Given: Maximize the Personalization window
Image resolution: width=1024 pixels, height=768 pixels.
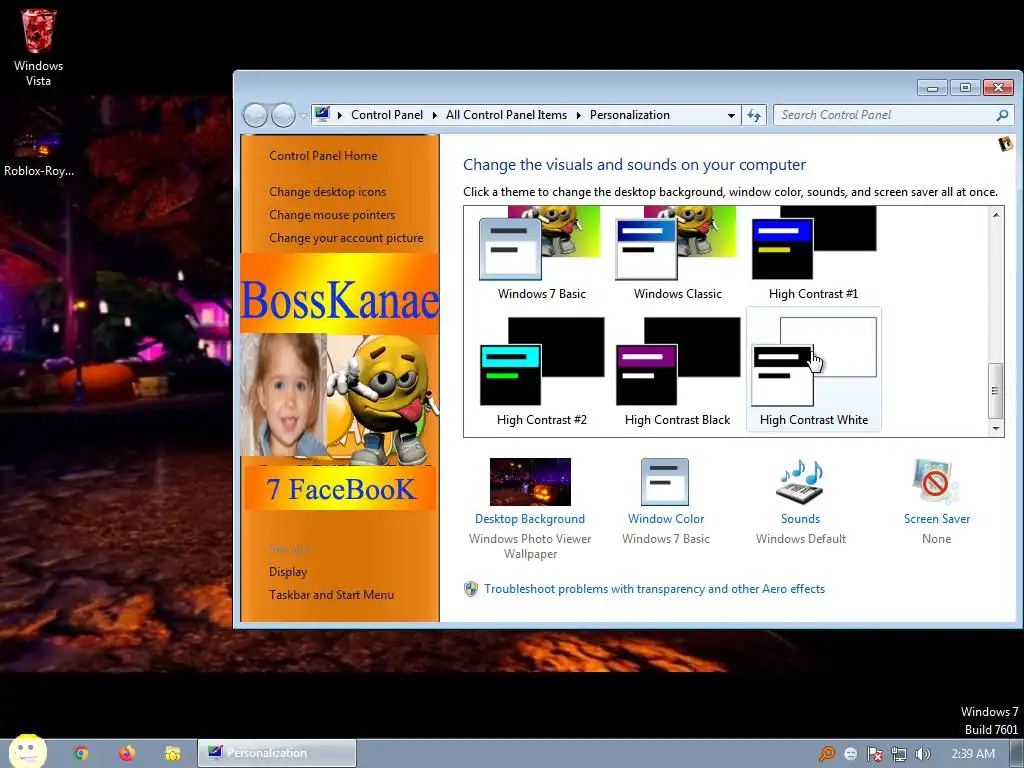Looking at the screenshot, I should pyautogui.click(x=965, y=88).
